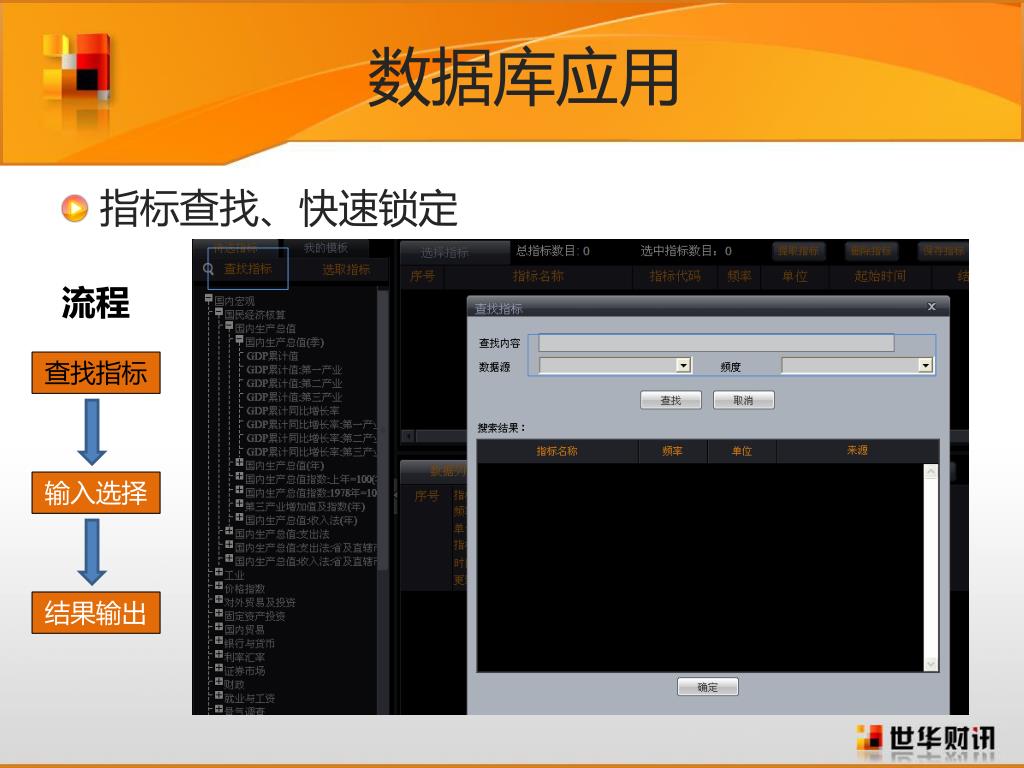Expand the 国内生产总值:收入法(年) node

click(x=240, y=518)
